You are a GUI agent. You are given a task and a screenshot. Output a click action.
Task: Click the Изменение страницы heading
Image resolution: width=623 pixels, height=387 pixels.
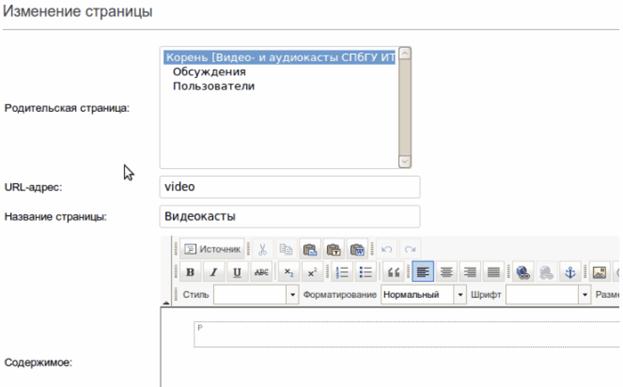(x=78, y=11)
